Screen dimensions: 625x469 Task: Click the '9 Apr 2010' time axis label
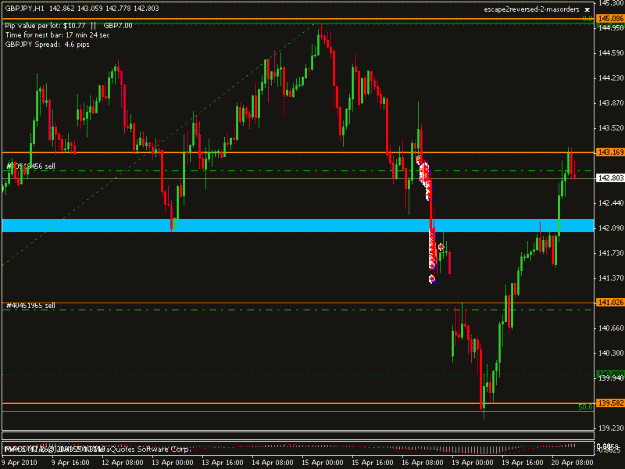click(19, 463)
